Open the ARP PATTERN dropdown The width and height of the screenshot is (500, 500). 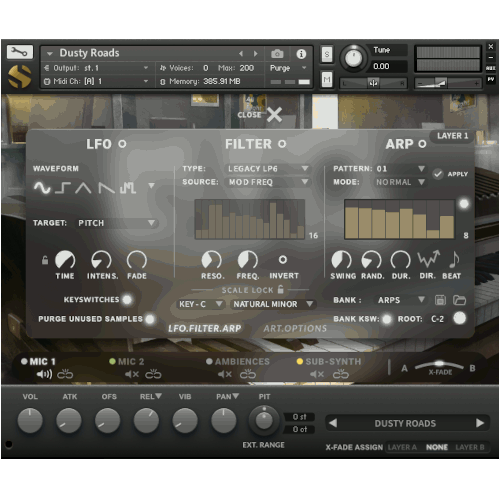pyautogui.click(x=400, y=168)
